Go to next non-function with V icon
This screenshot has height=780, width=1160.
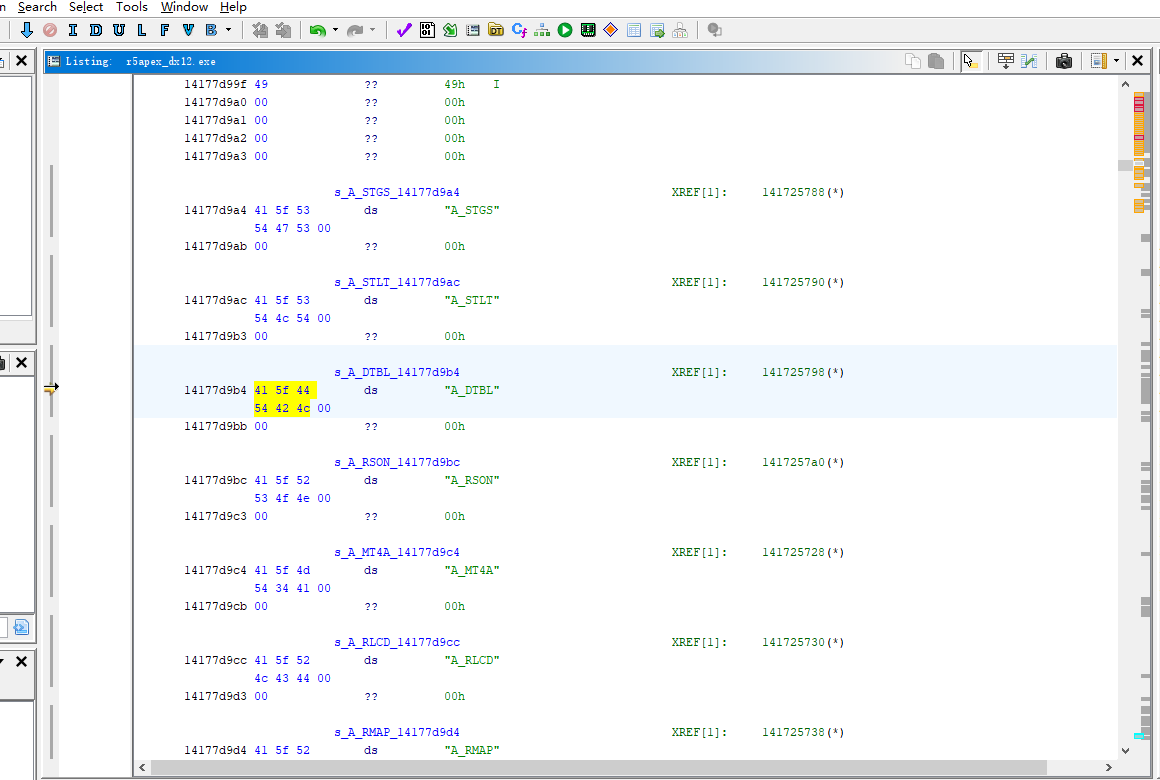[188, 30]
